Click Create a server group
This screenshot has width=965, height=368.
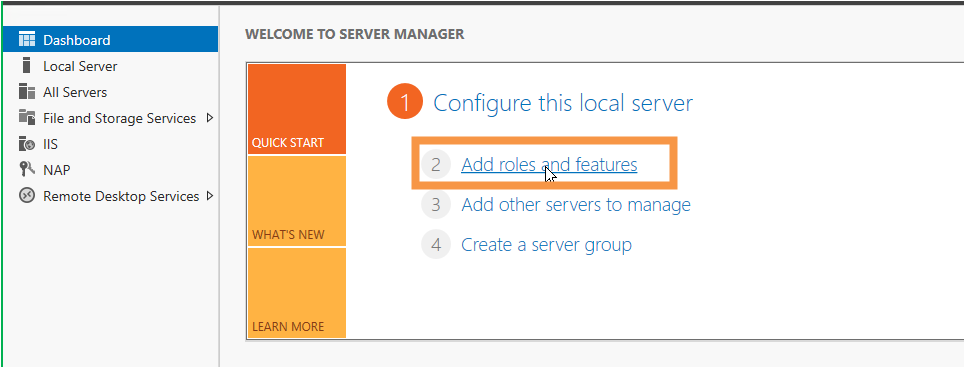[547, 245]
